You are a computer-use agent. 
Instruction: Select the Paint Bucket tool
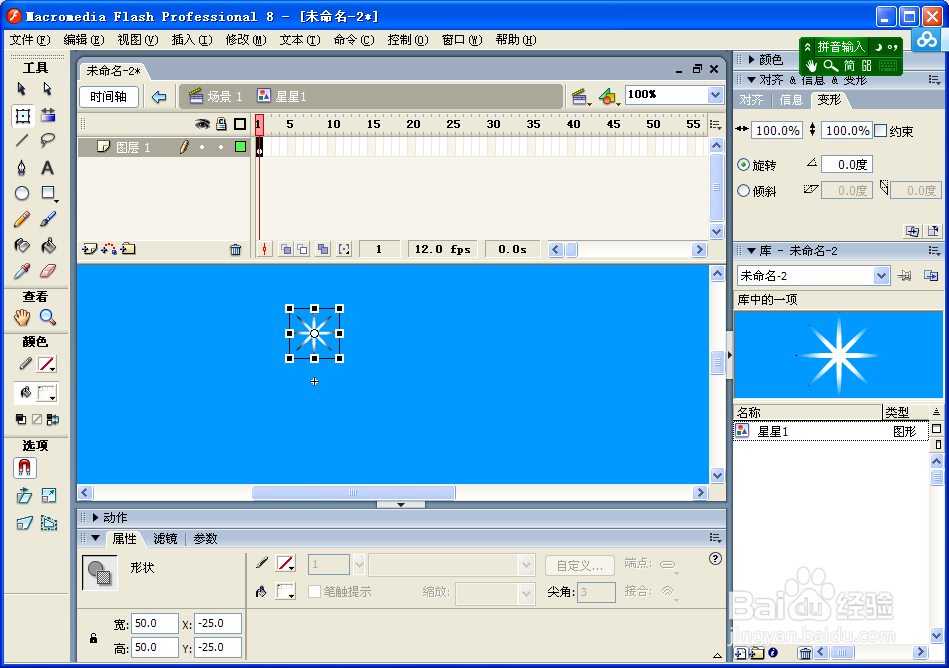pos(48,245)
